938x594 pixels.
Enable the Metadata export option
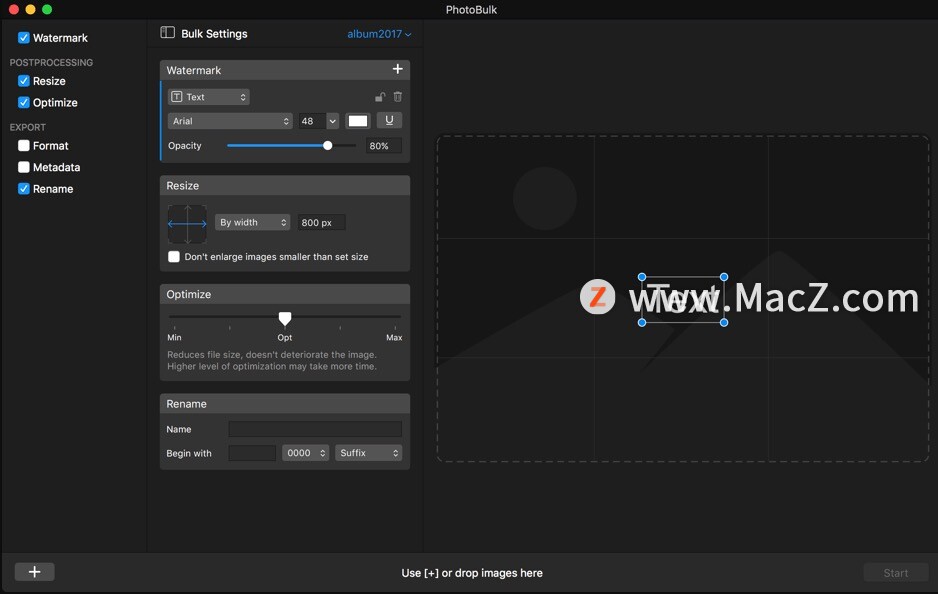[24, 167]
